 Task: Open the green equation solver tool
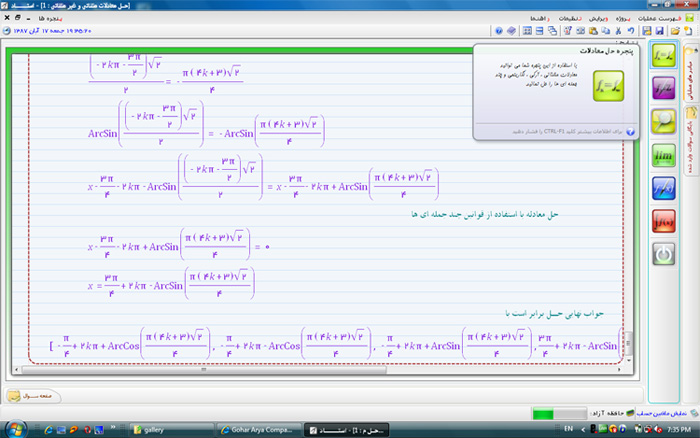tap(662, 58)
